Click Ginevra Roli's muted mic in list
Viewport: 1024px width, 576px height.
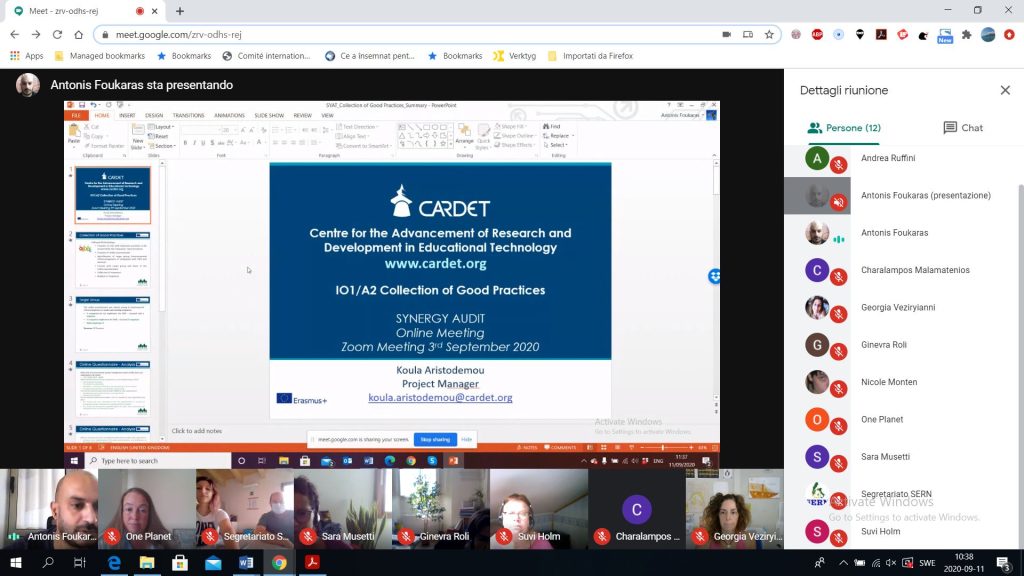839,351
